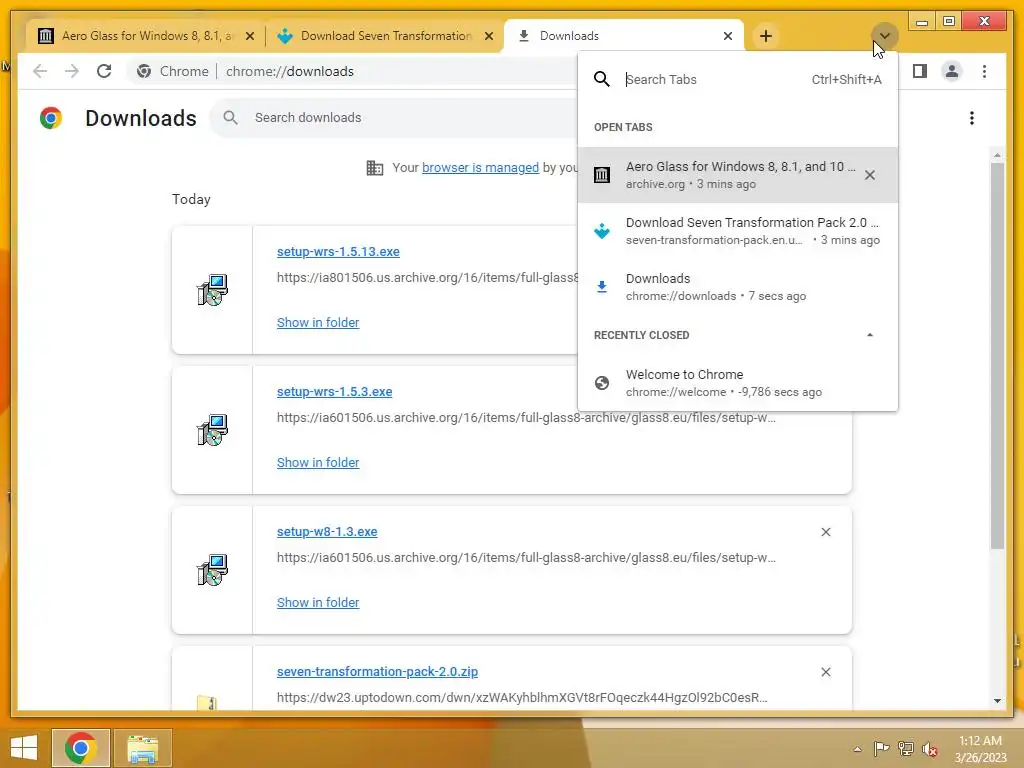Open setup-wrs-1.5.13.exe download
Screen dimensions: 1024x768
[x=338, y=251]
